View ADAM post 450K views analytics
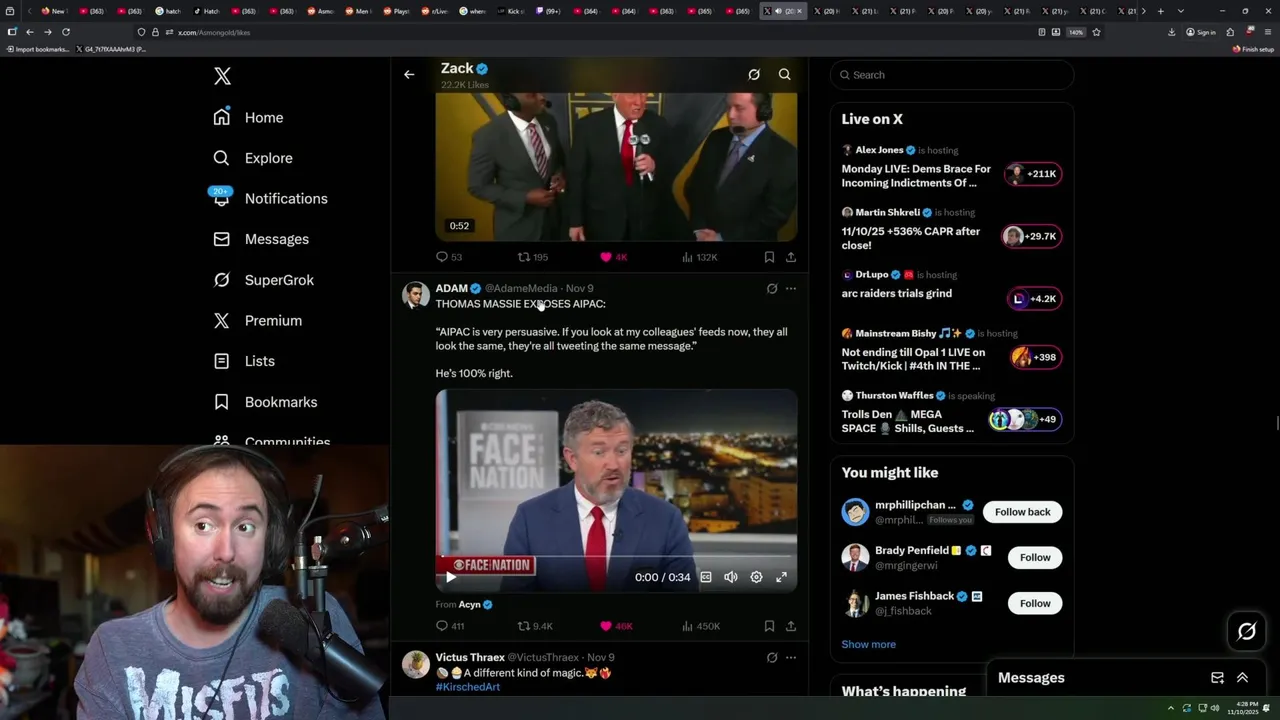Image resolution: width=1280 pixels, height=720 pixels. tap(700, 626)
